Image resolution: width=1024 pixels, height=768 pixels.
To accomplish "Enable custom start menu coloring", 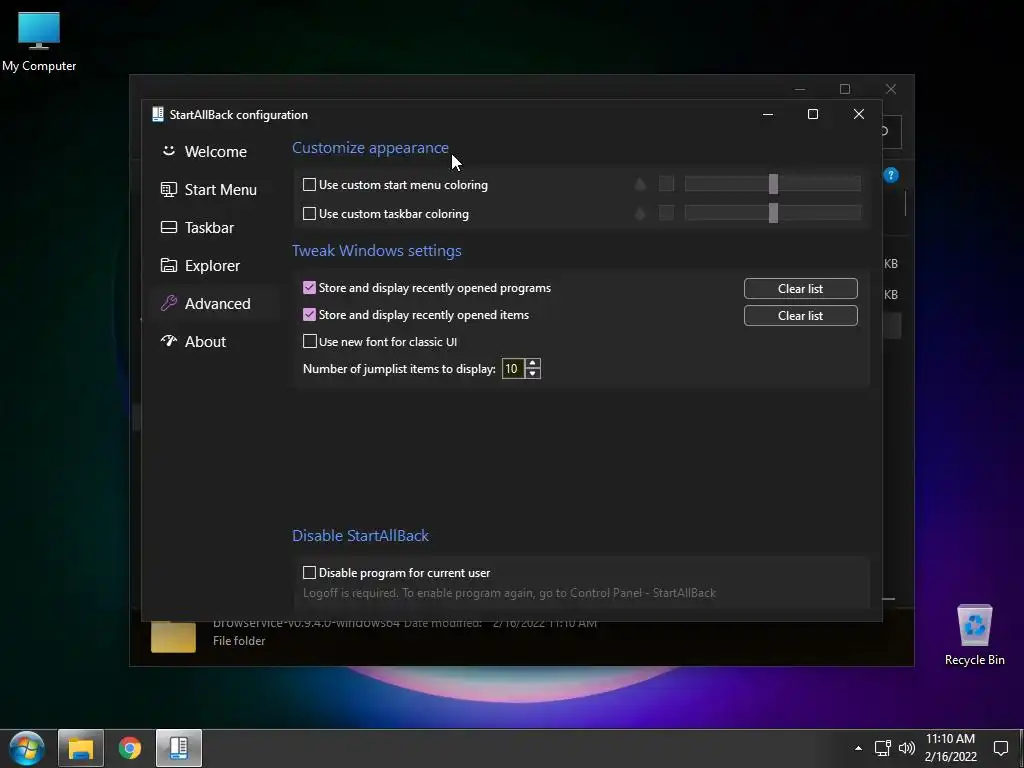I will 310,185.
